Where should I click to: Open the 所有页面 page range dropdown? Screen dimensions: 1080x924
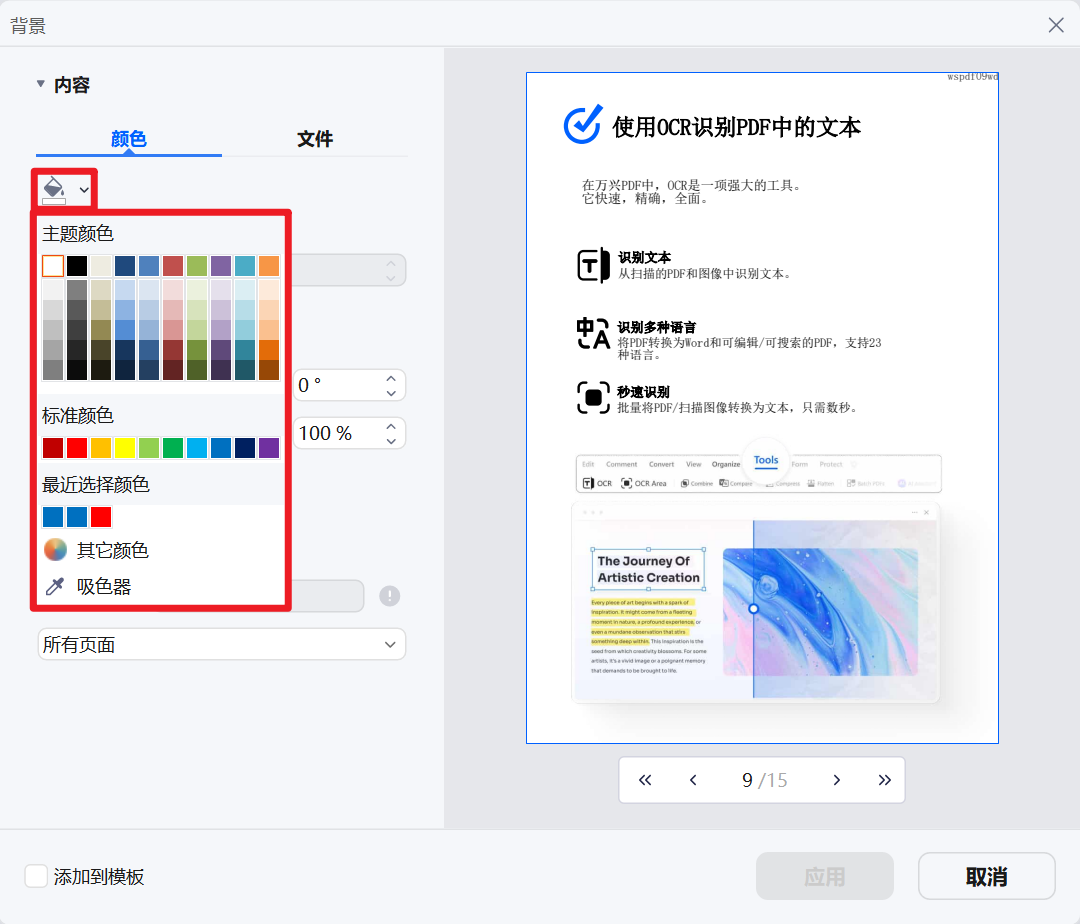pos(220,644)
